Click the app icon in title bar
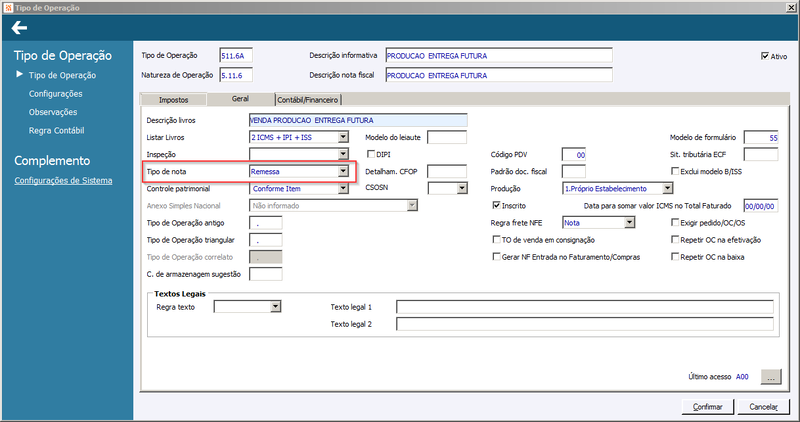This screenshot has width=800, height=422. 8,8
